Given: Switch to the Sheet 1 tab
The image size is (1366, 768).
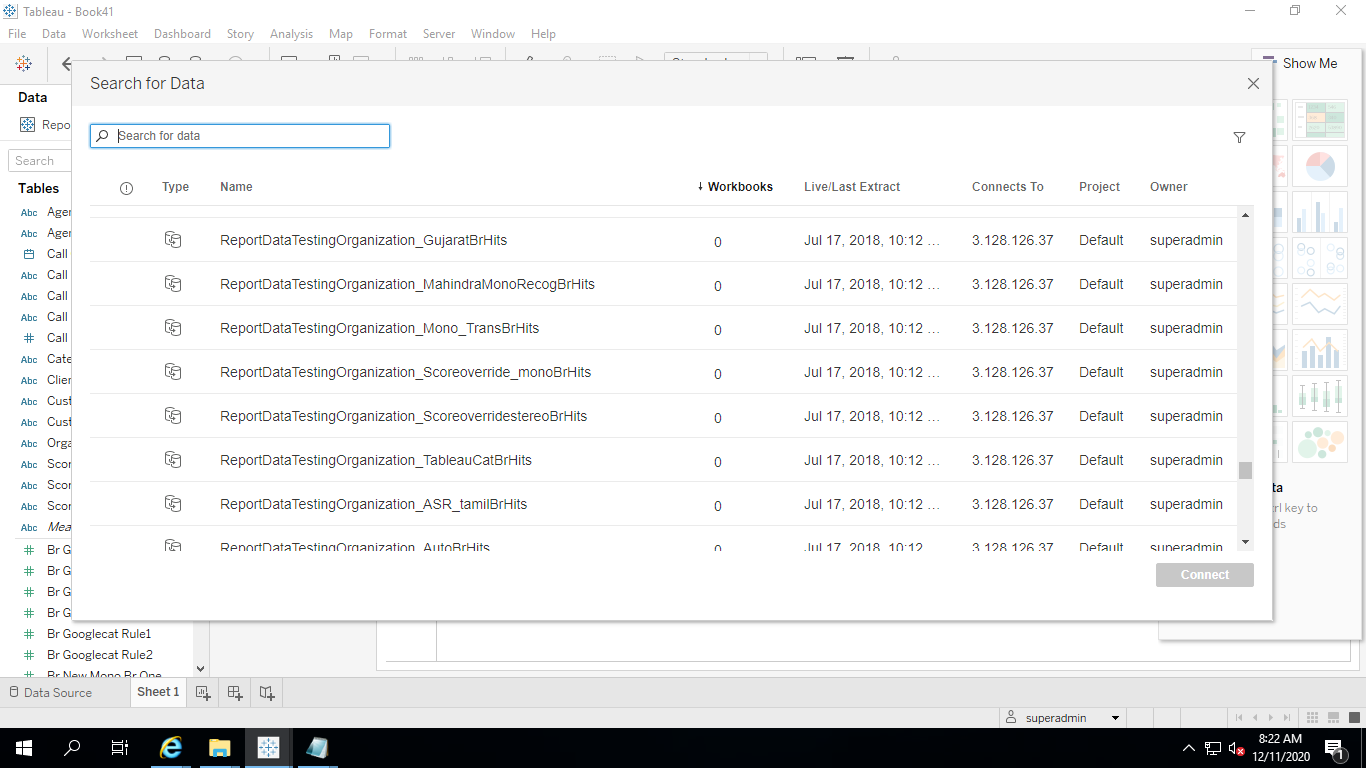Looking at the screenshot, I should tap(158, 692).
